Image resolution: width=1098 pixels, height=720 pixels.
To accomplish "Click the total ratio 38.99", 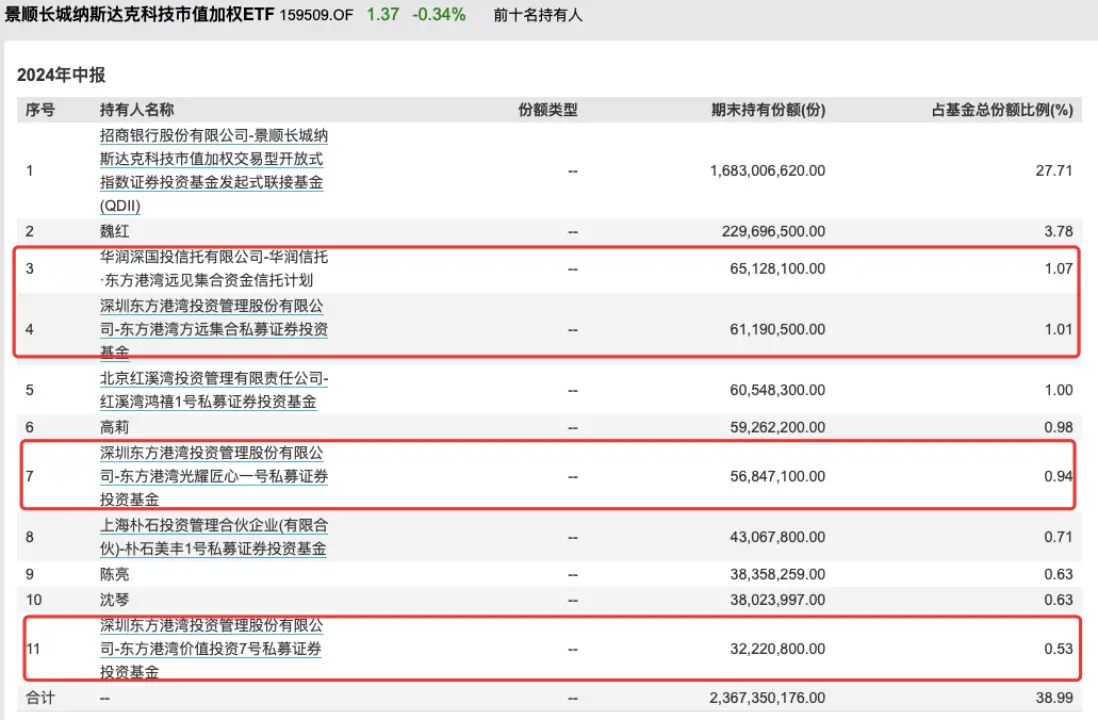I will (x=1054, y=698).
